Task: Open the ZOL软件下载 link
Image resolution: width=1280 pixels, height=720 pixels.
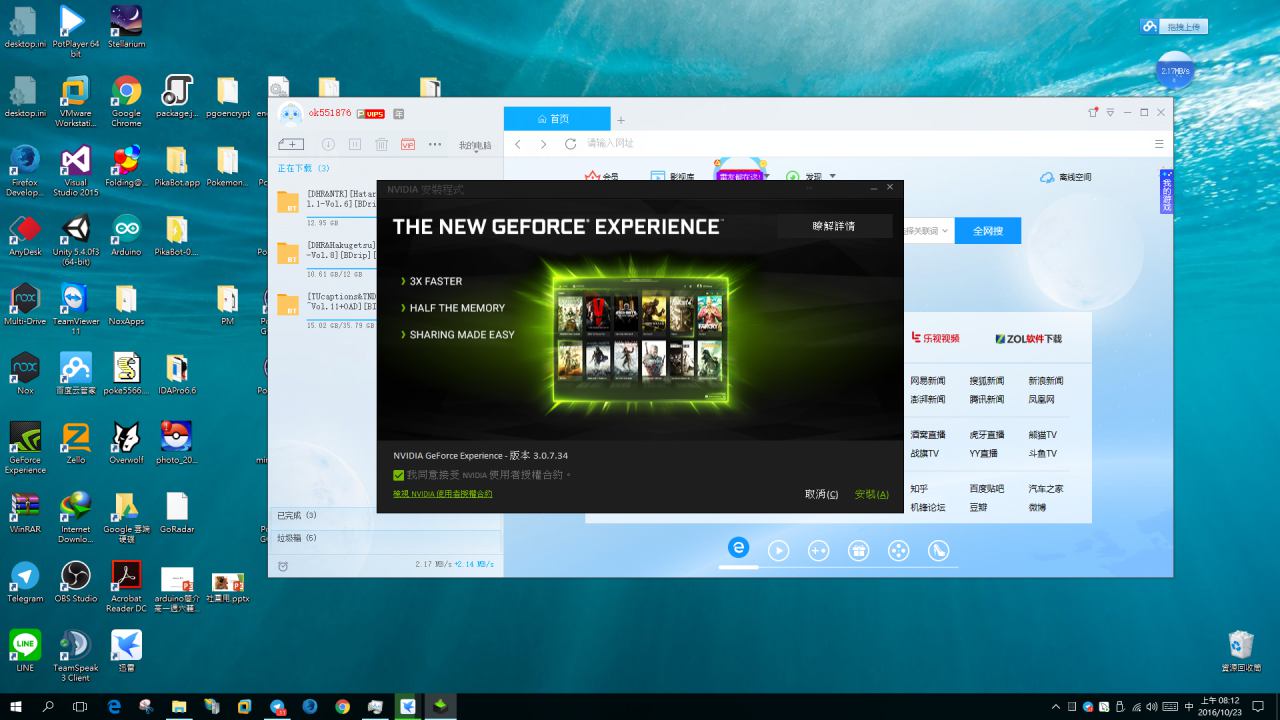Action: 1029,338
